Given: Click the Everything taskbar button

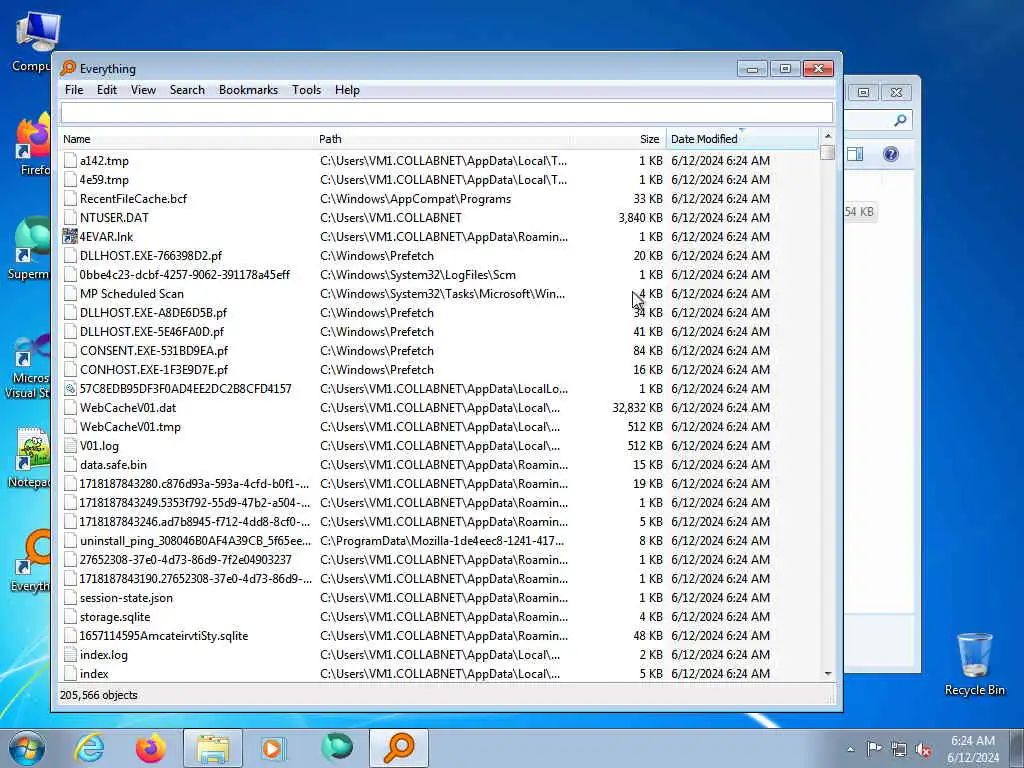Looking at the screenshot, I should tap(399, 748).
